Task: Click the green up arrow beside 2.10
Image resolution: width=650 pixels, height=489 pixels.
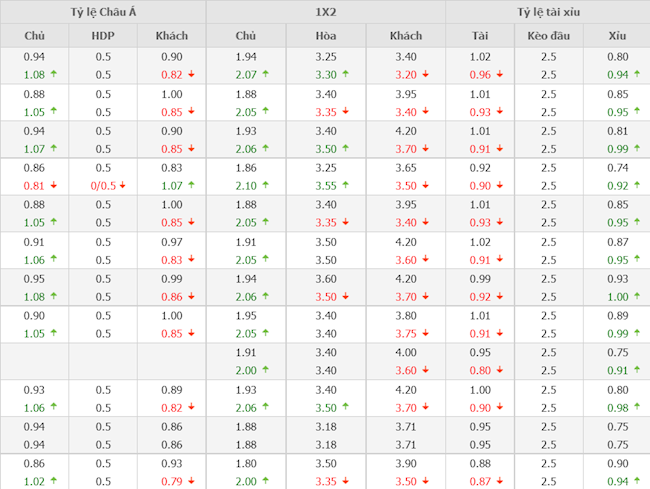Action: click(265, 186)
